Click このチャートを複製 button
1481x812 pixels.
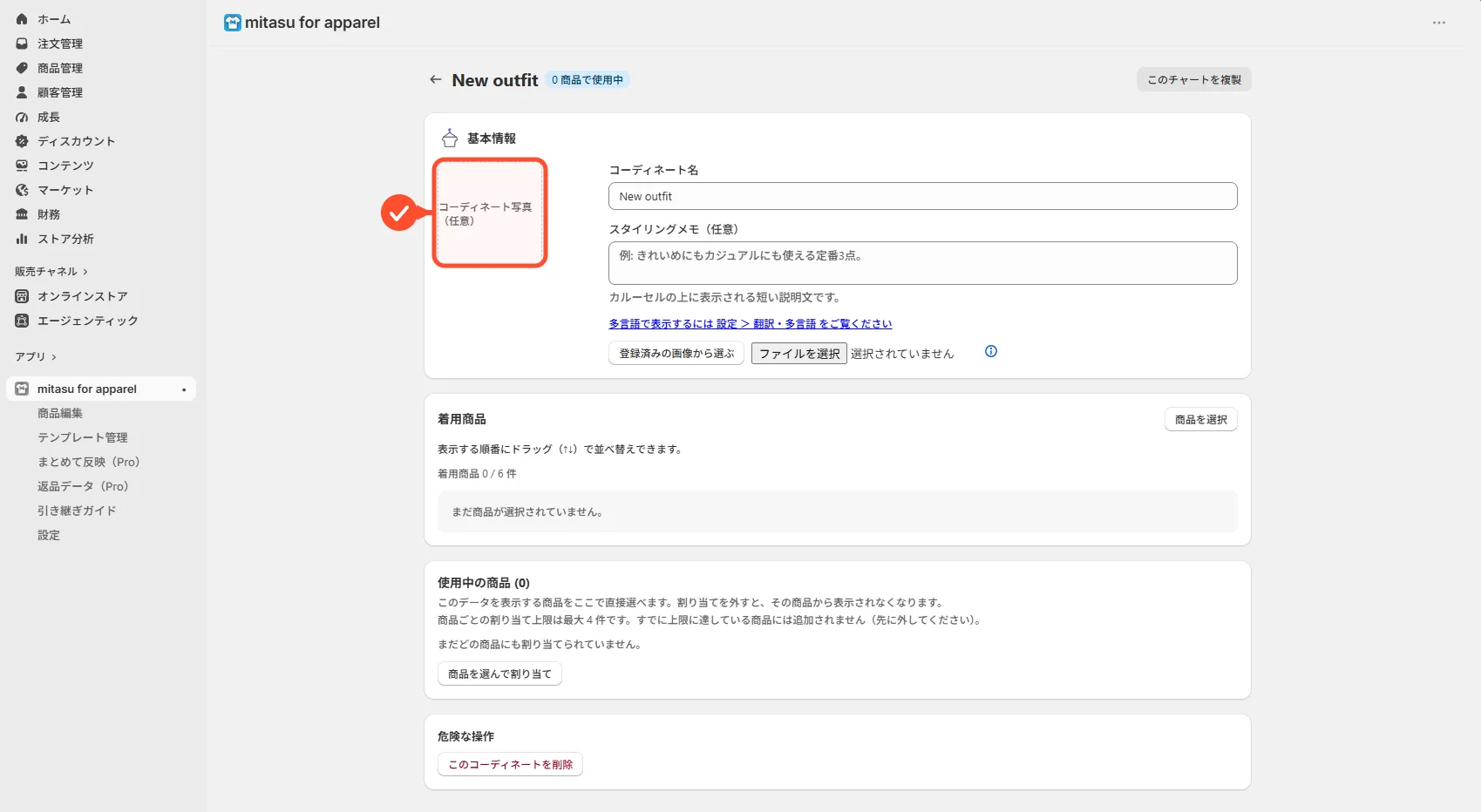(1194, 79)
